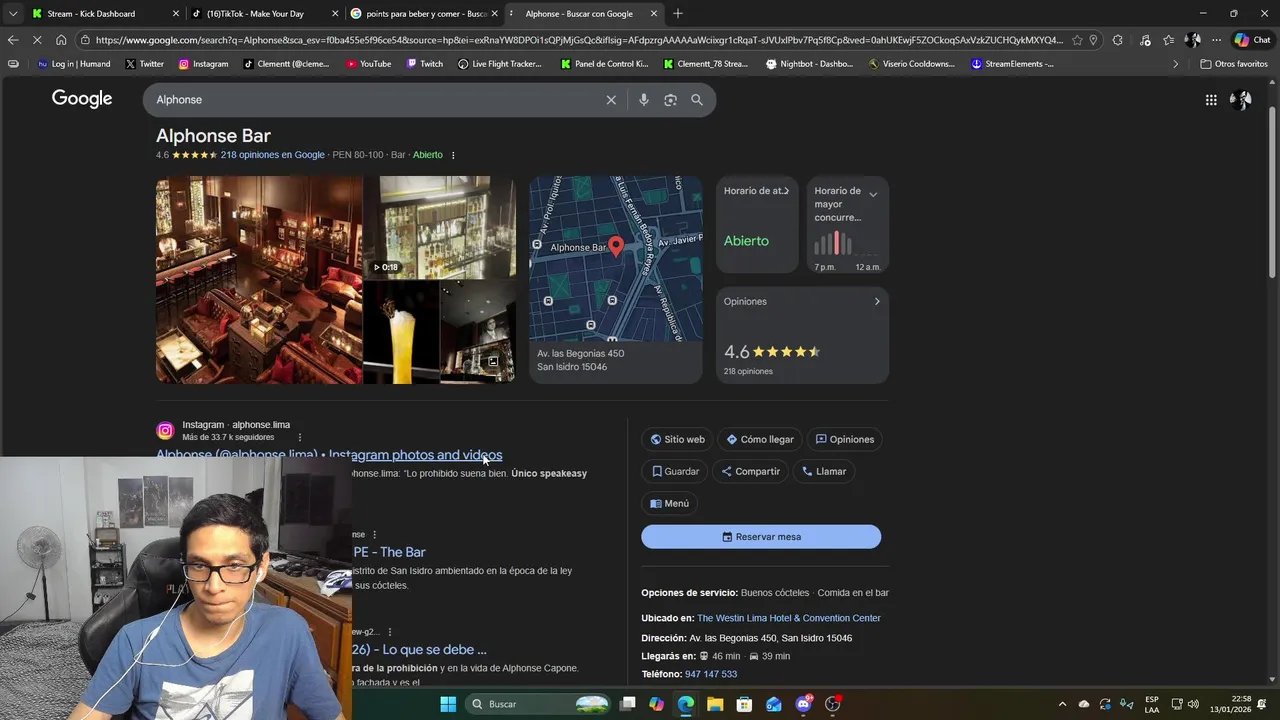Click the browser address bar URL
The image size is (1280, 720).
click(x=578, y=40)
